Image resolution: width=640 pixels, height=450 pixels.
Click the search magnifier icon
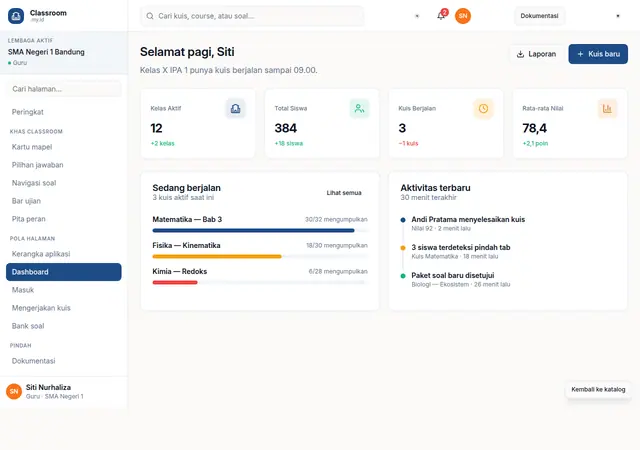click(150, 16)
